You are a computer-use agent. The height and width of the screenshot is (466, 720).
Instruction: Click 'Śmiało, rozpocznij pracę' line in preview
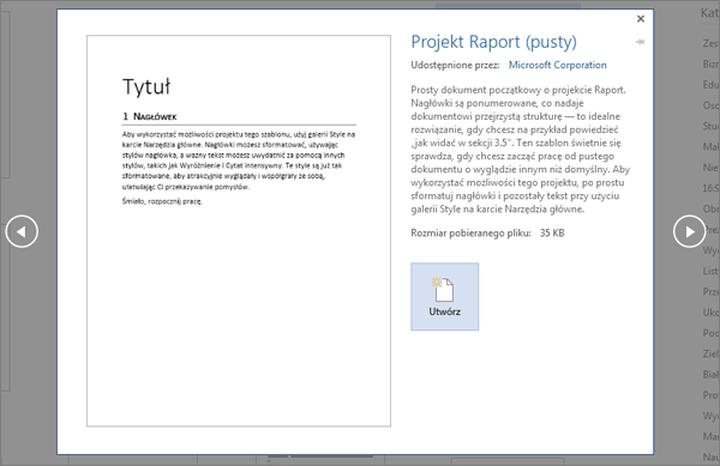click(x=162, y=201)
